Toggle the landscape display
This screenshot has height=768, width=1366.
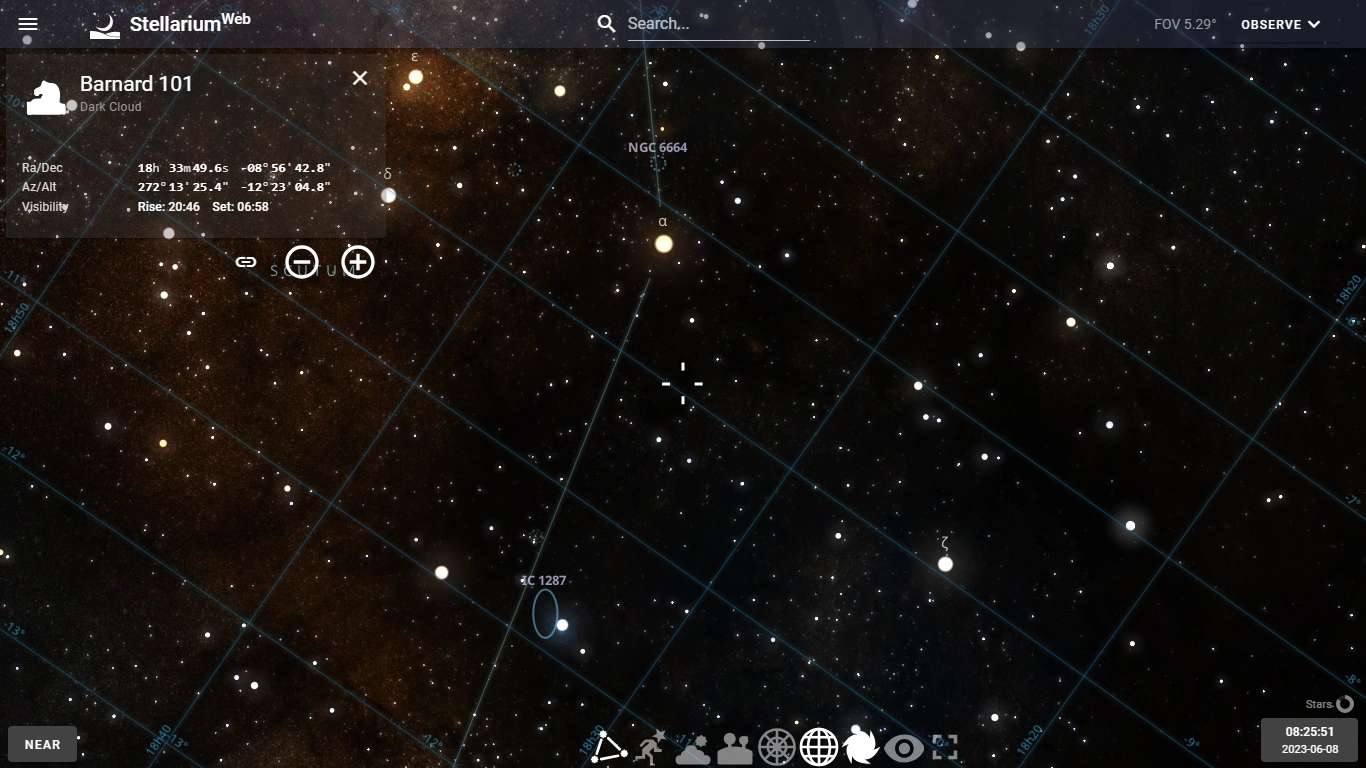pyautogui.click(x=734, y=747)
